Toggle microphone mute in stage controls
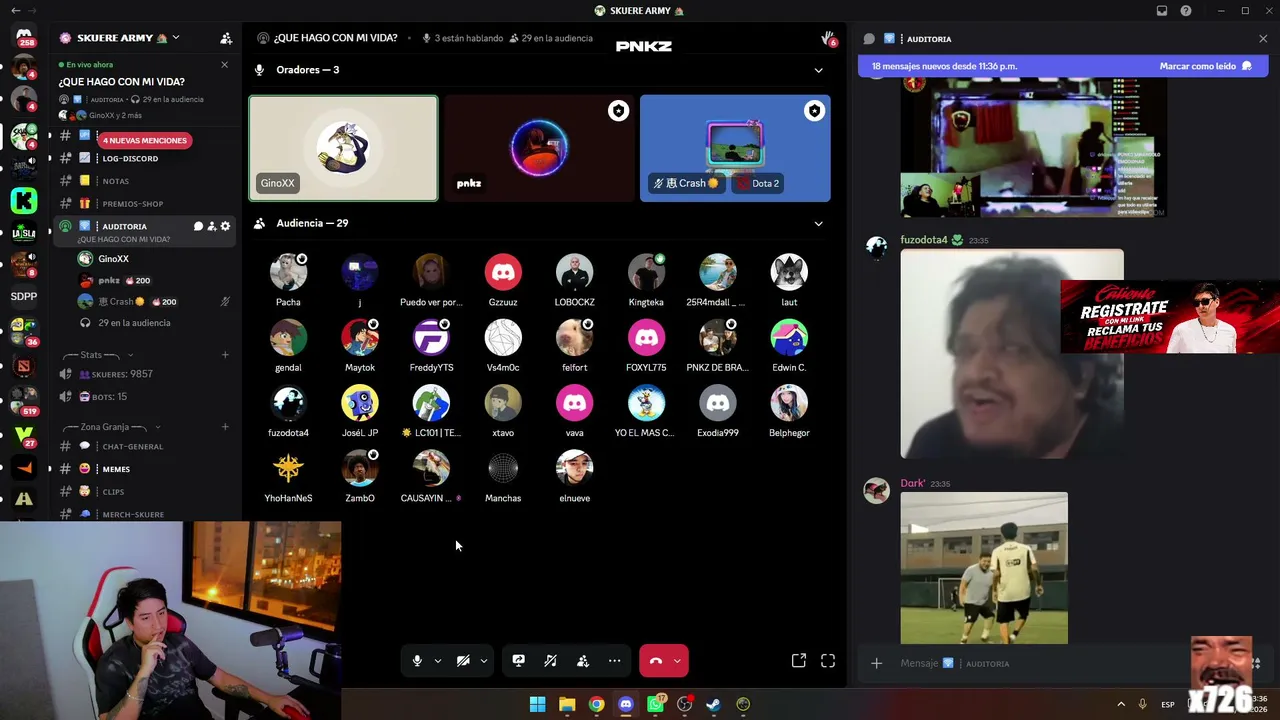 pos(417,661)
